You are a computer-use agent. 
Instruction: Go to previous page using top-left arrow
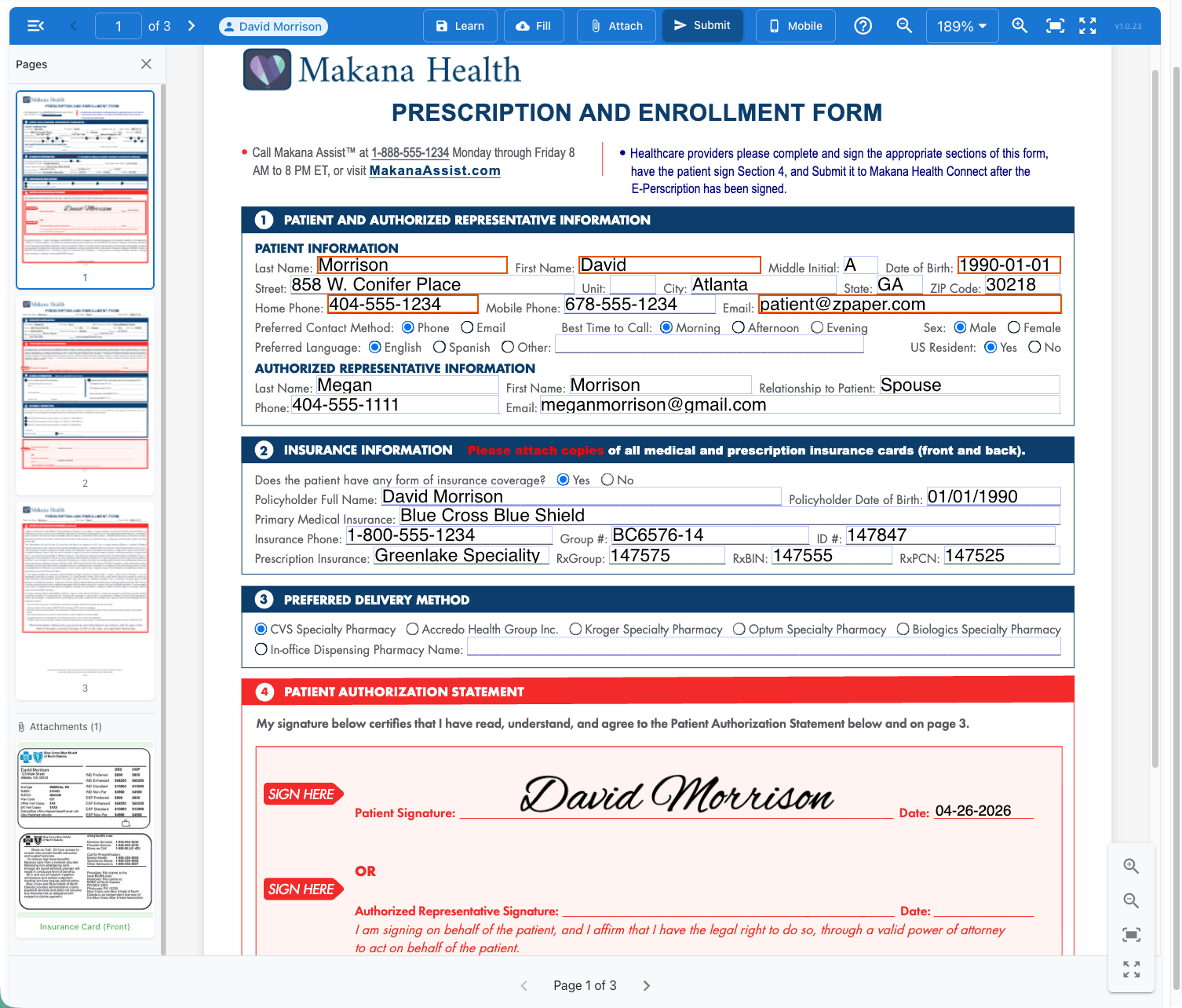coord(75,26)
